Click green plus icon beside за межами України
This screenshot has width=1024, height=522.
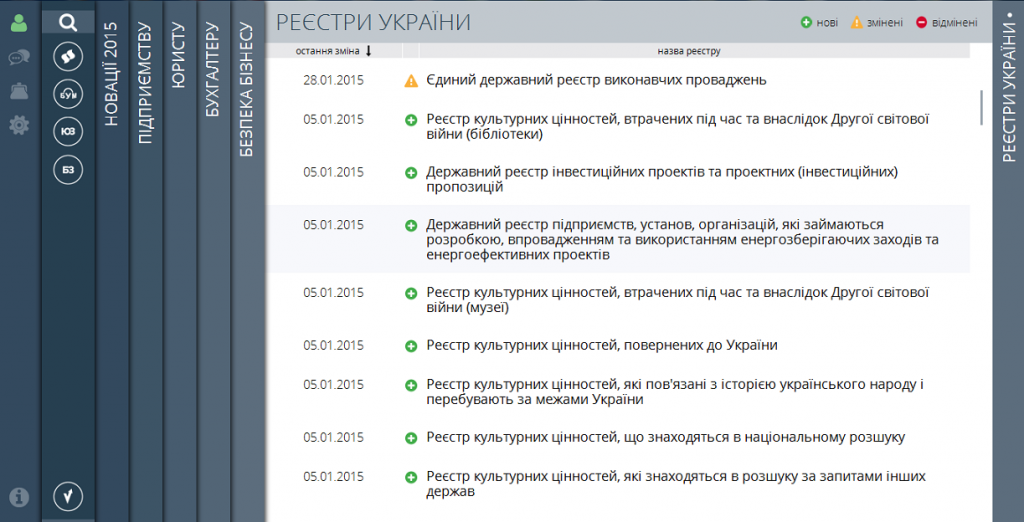[411, 385]
